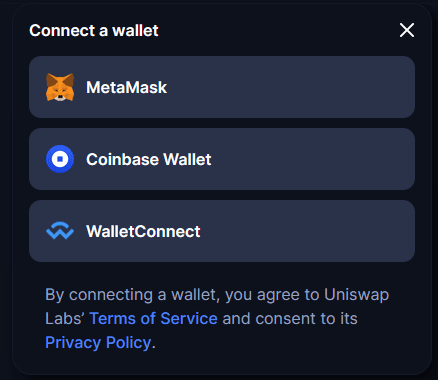Screen dimensions: 438x380
Task: Select the WalletConnect connection option
Action: [x=222, y=231]
